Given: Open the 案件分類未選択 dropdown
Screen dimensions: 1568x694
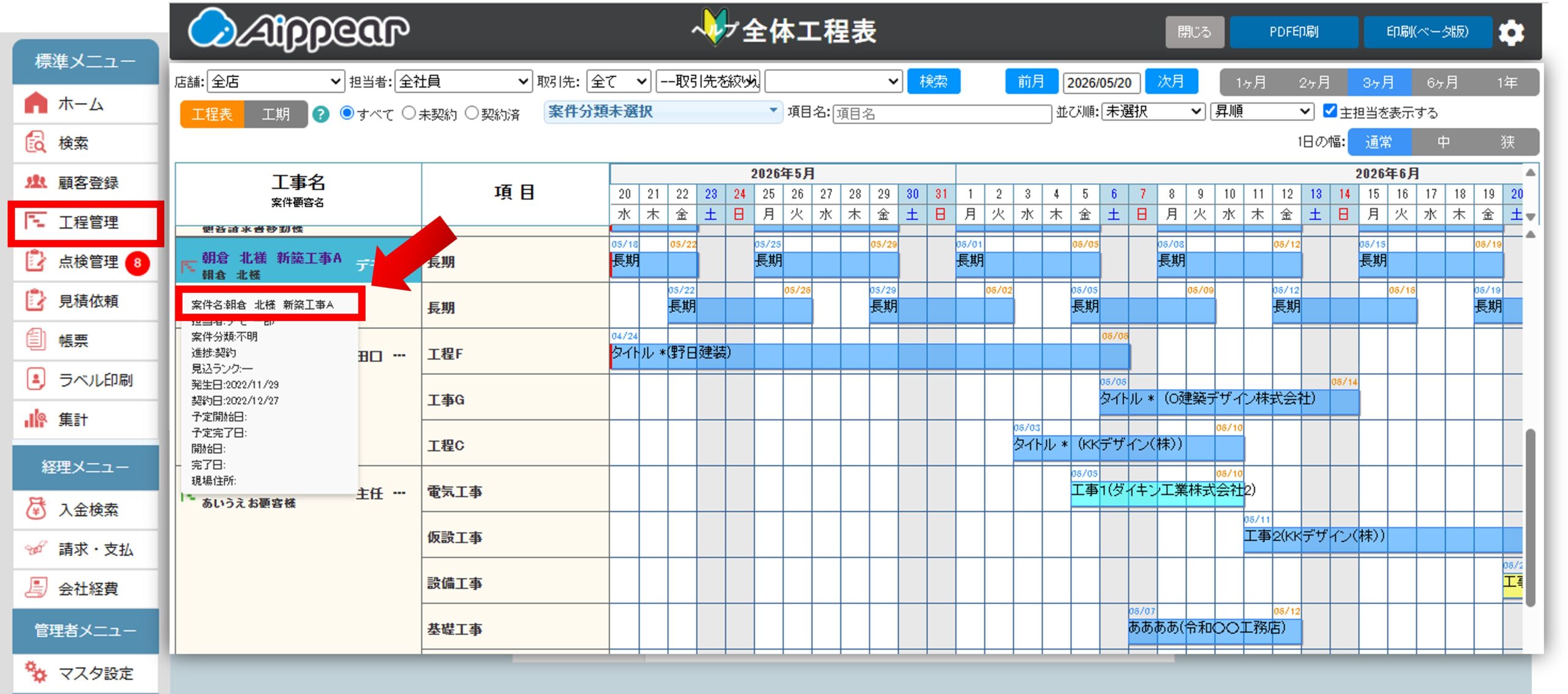Looking at the screenshot, I should 663,111.
